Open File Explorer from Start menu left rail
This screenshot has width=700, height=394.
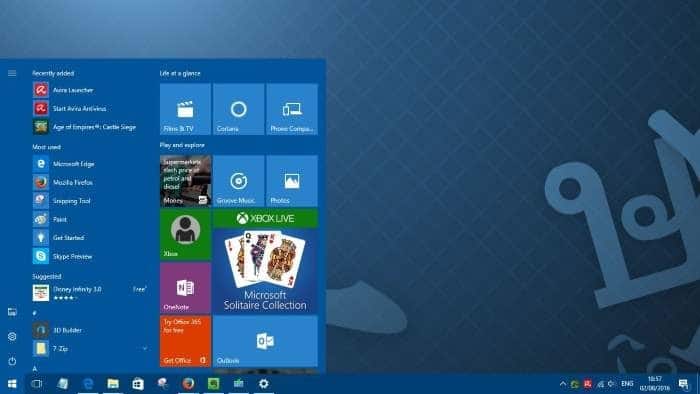[x=12, y=312]
